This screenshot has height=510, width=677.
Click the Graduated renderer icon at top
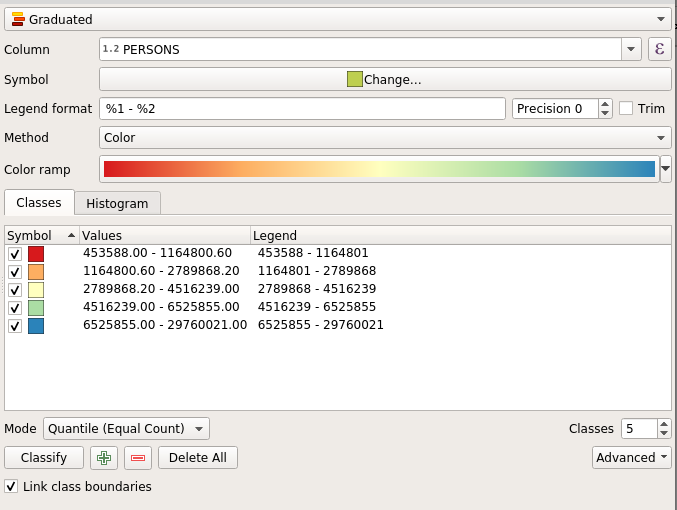pyautogui.click(x=17, y=19)
